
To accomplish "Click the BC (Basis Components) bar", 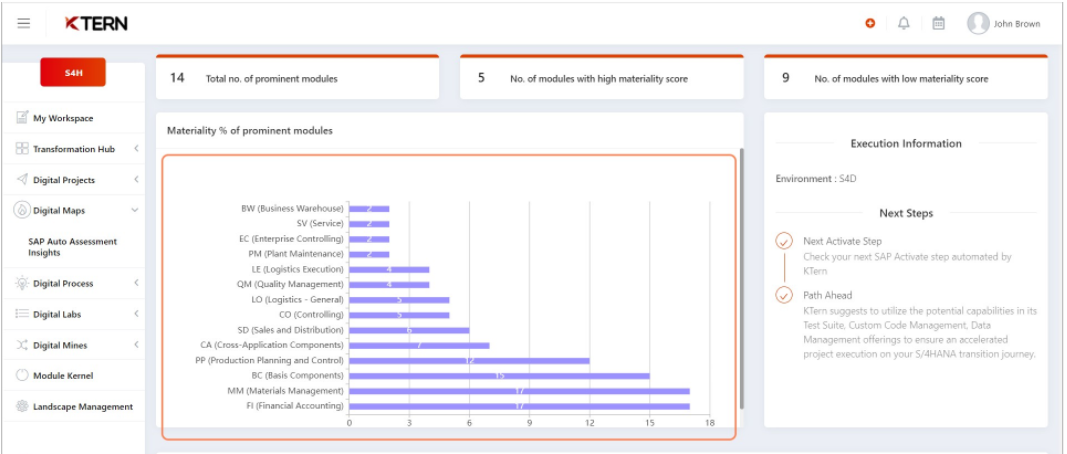I will click(x=499, y=376).
